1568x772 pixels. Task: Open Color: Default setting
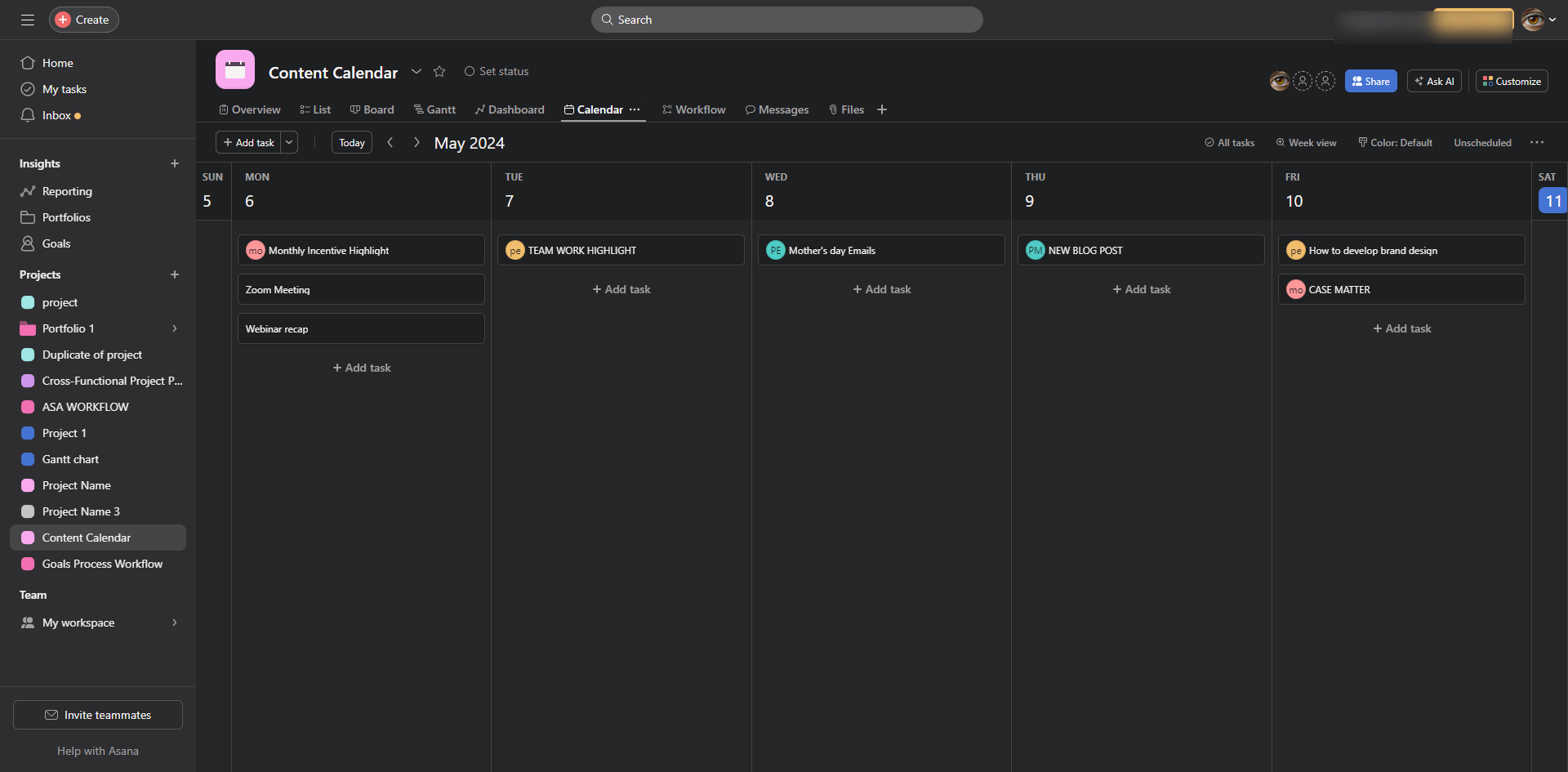[x=1395, y=143]
